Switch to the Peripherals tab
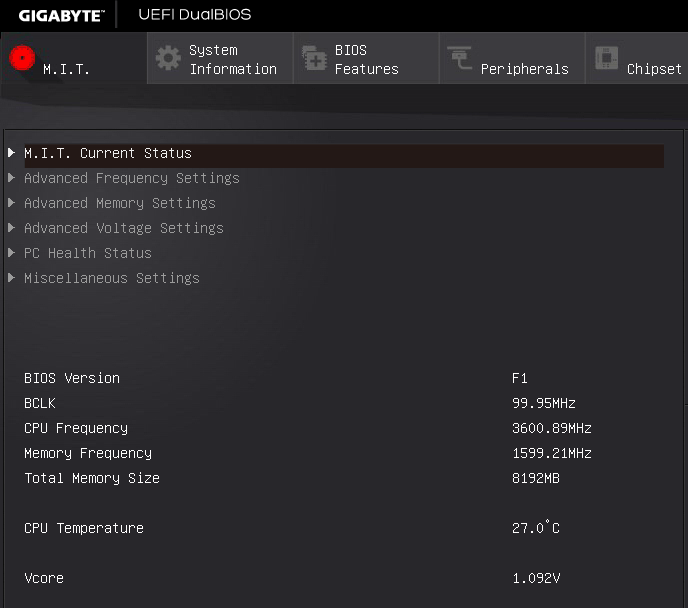Screen dimensions: 688x608 coord(512,58)
